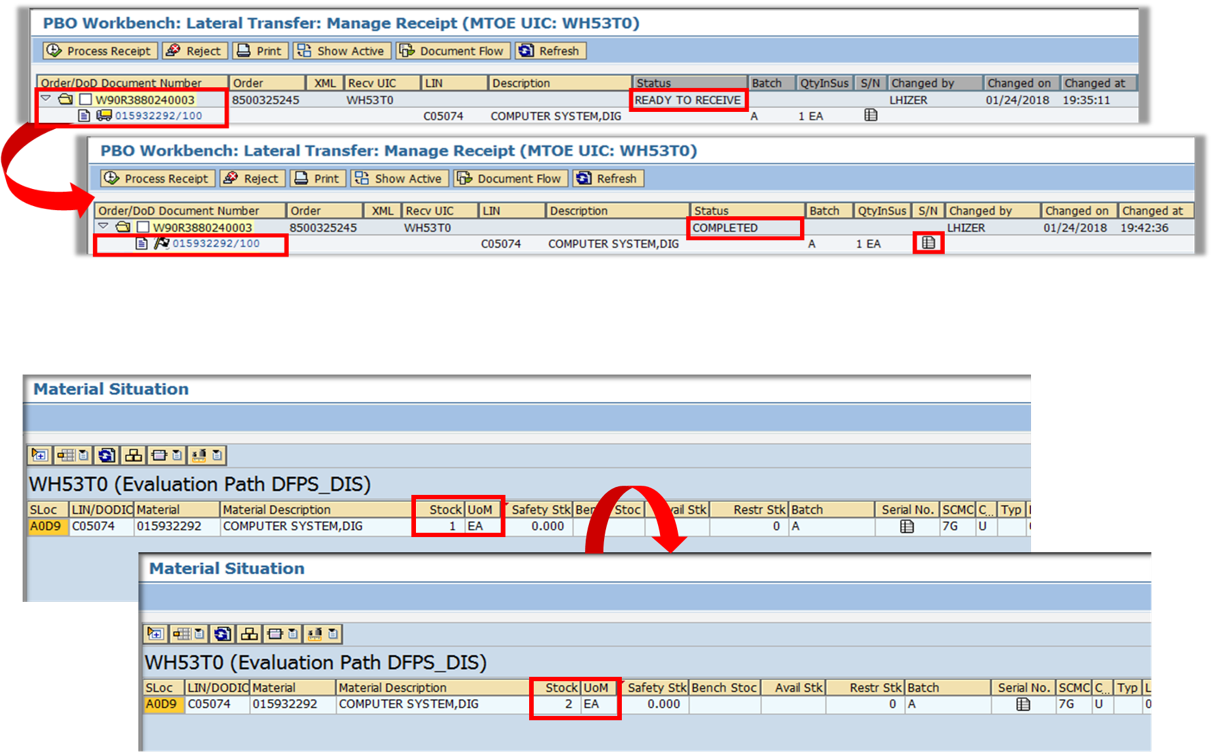This screenshot has height=752, width=1213.
Task: Click Print icon button in top workbench window
Action: pyautogui.click(x=259, y=51)
